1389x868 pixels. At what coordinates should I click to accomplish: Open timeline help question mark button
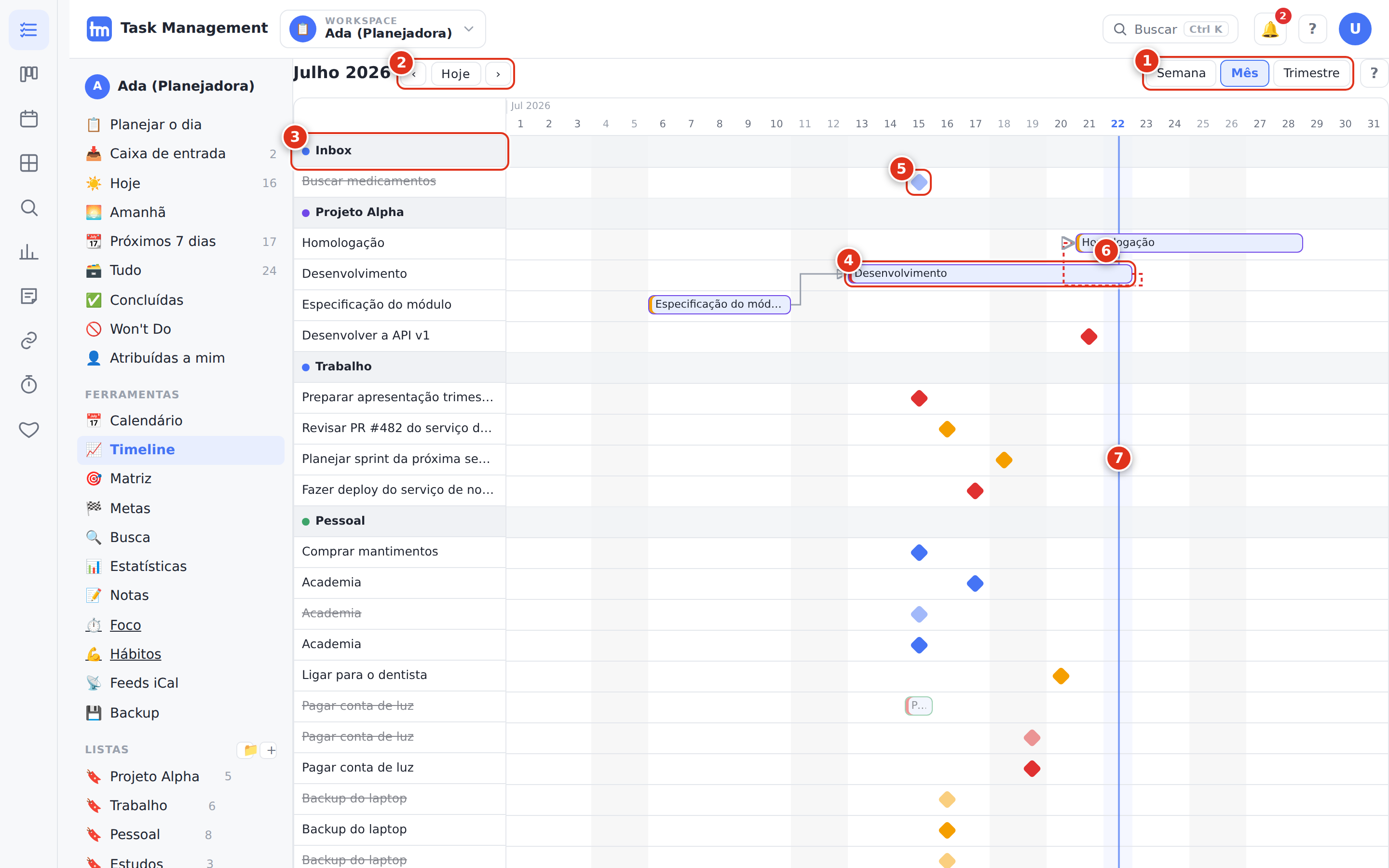1374,73
